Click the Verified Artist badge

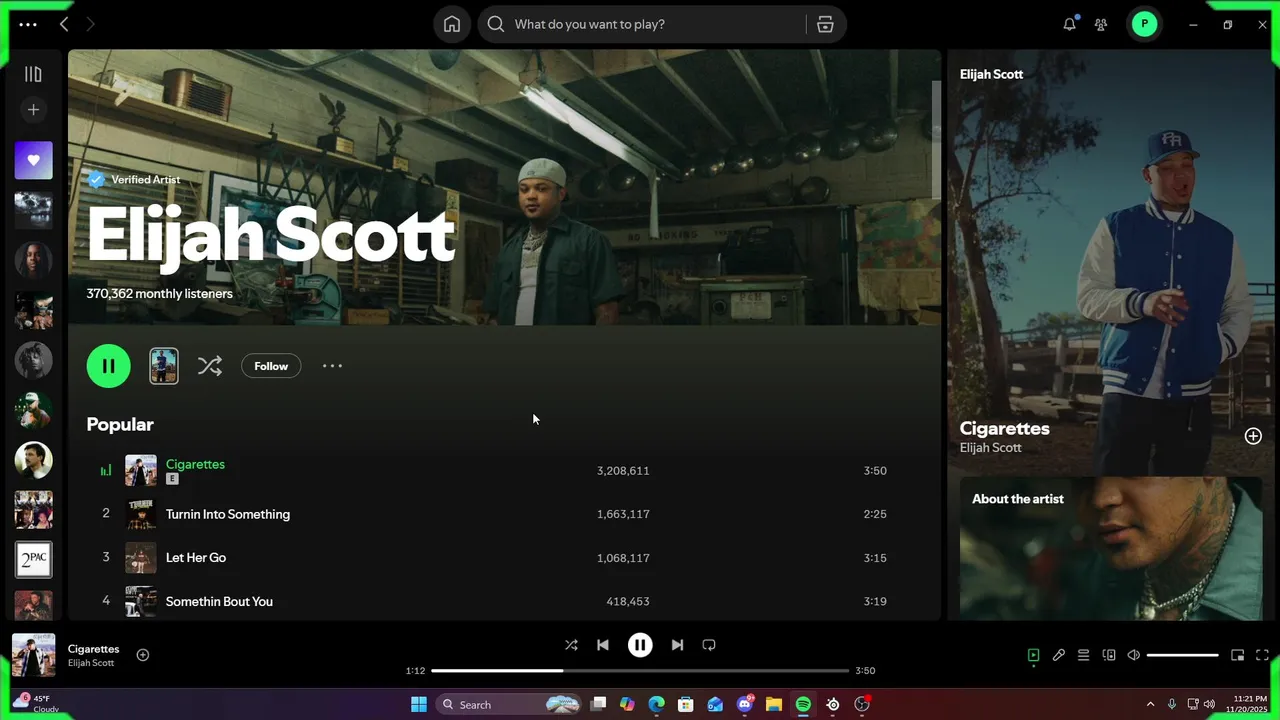click(x=134, y=180)
